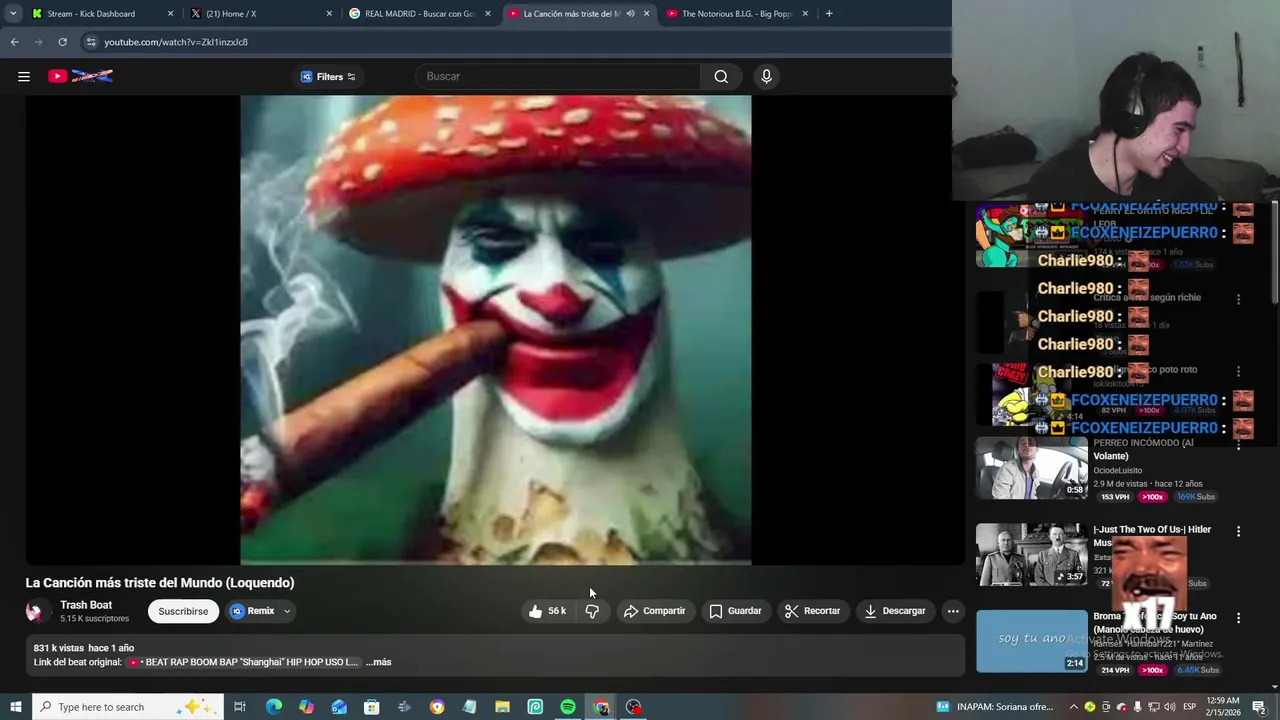Open the Trash Boat channel name link
This screenshot has height=720, width=1280.
(86, 605)
